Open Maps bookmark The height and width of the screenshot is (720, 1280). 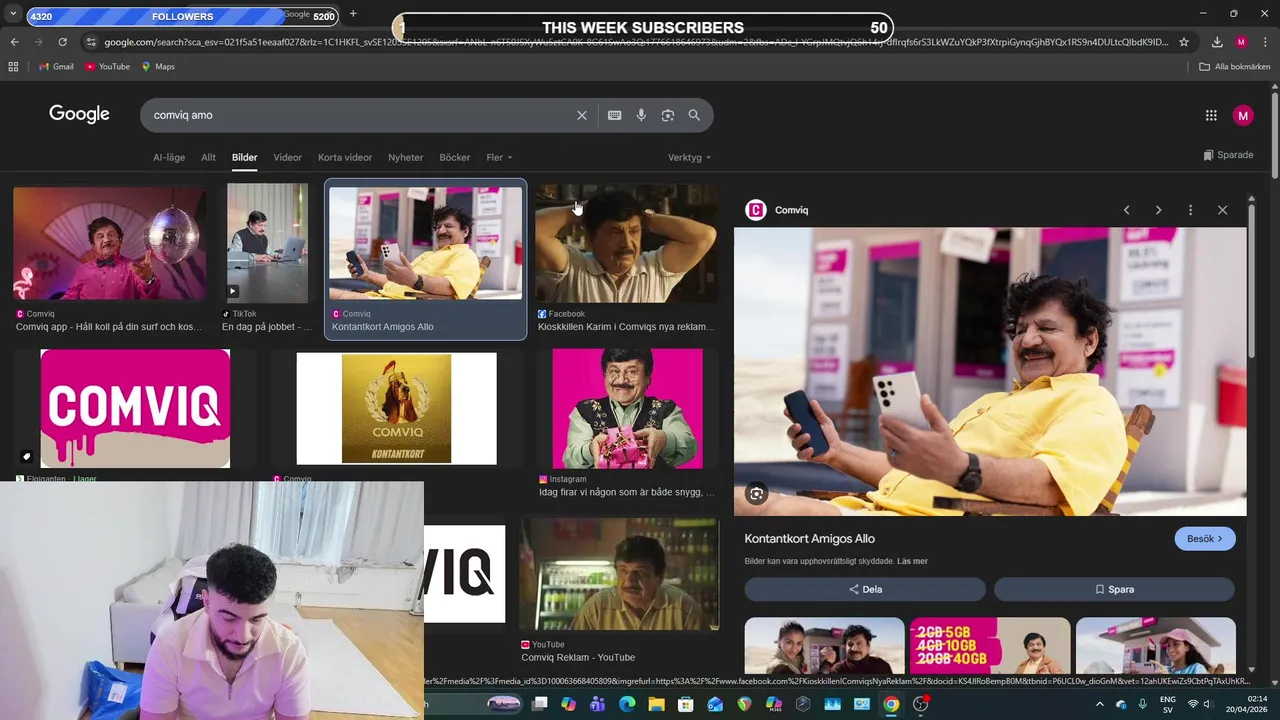158,66
